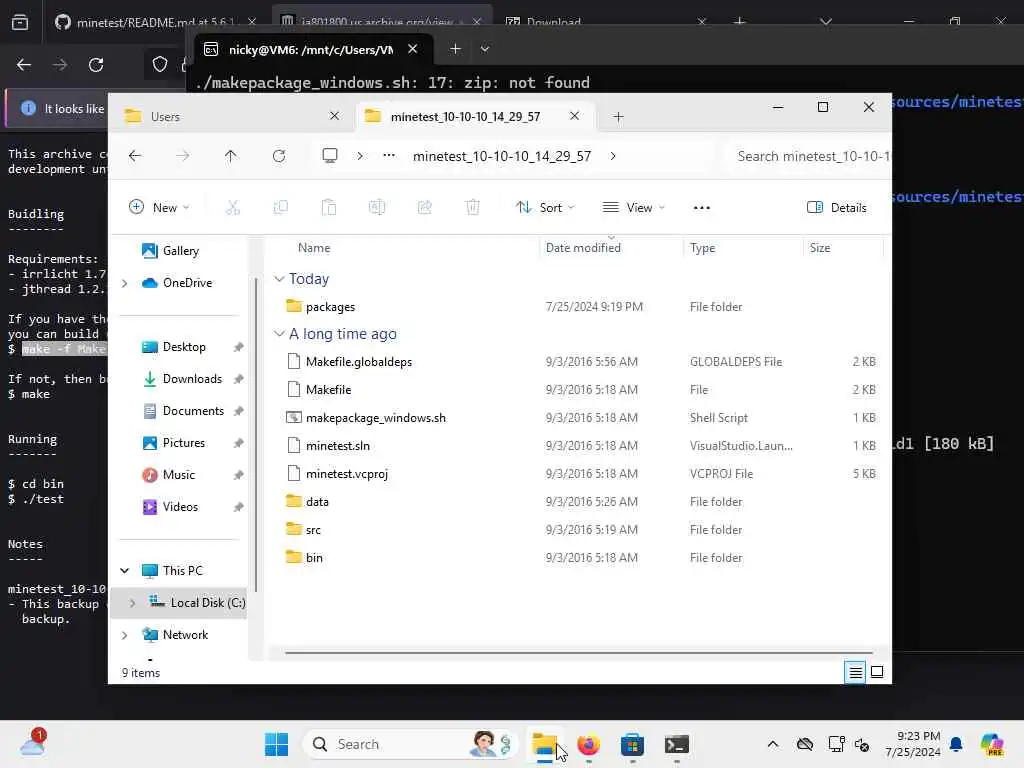
Task: Go up one folder level in Explorer
Action: pyautogui.click(x=231, y=156)
